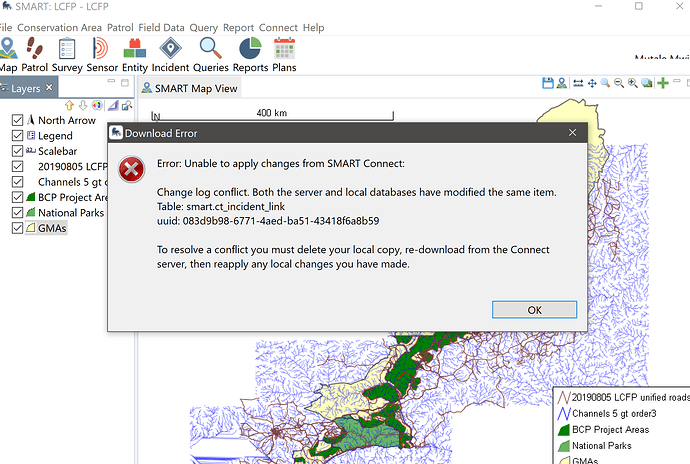Toggle the BCP Project Areas layer checkbox
The image size is (690, 464).
18,197
